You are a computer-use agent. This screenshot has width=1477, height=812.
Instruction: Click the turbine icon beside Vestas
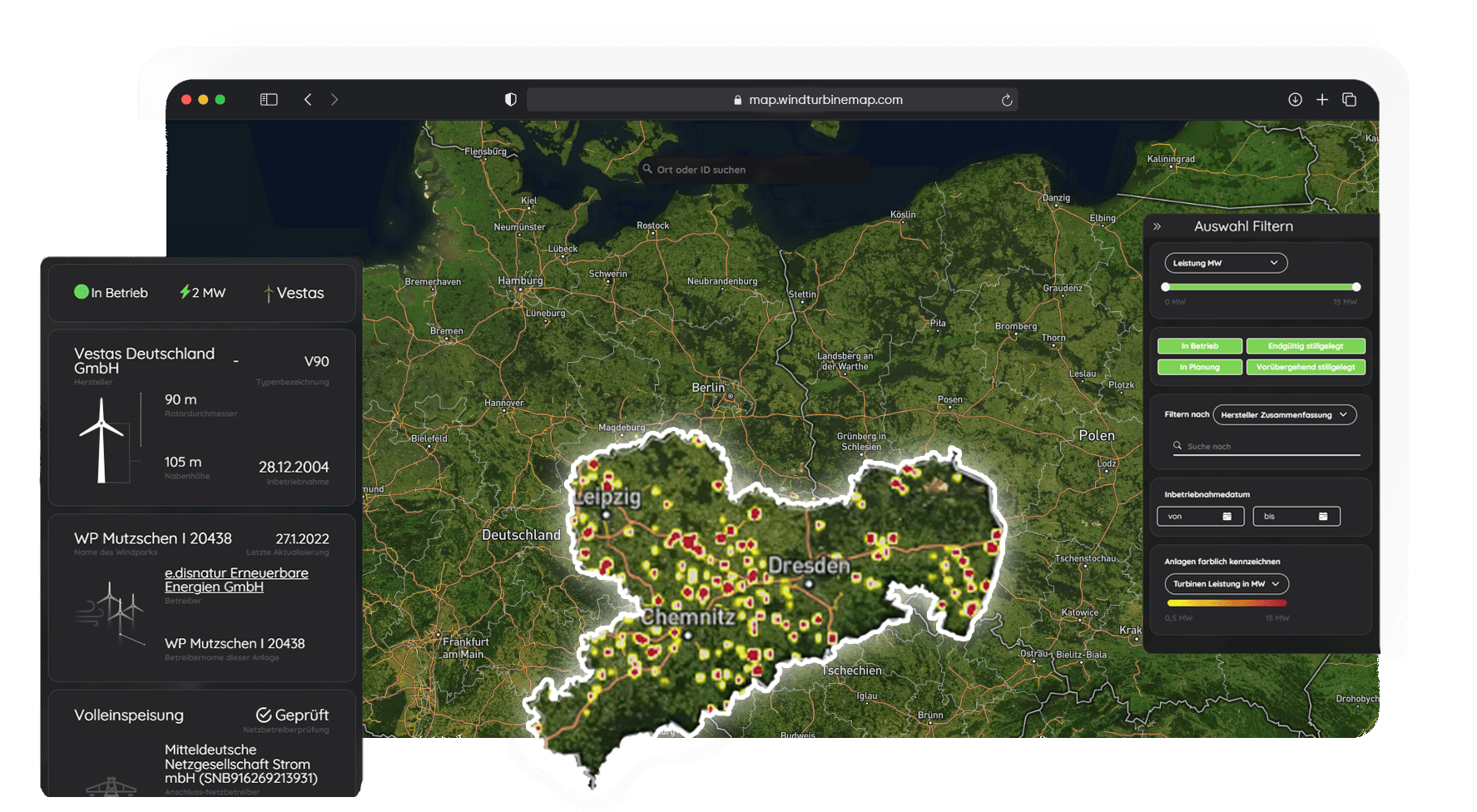click(268, 294)
